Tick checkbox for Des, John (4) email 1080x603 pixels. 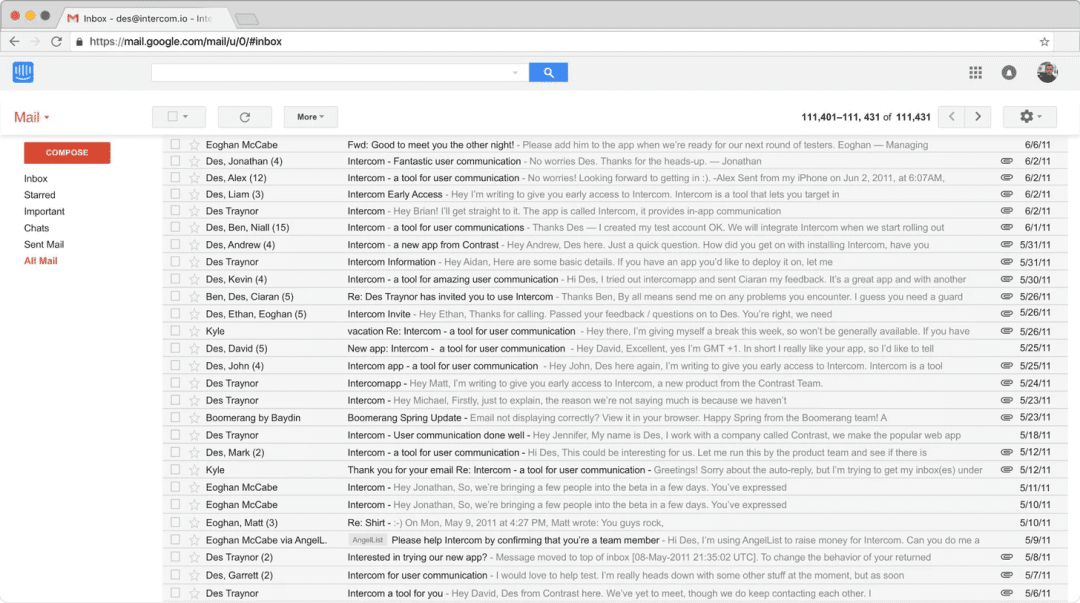pyautogui.click(x=175, y=365)
